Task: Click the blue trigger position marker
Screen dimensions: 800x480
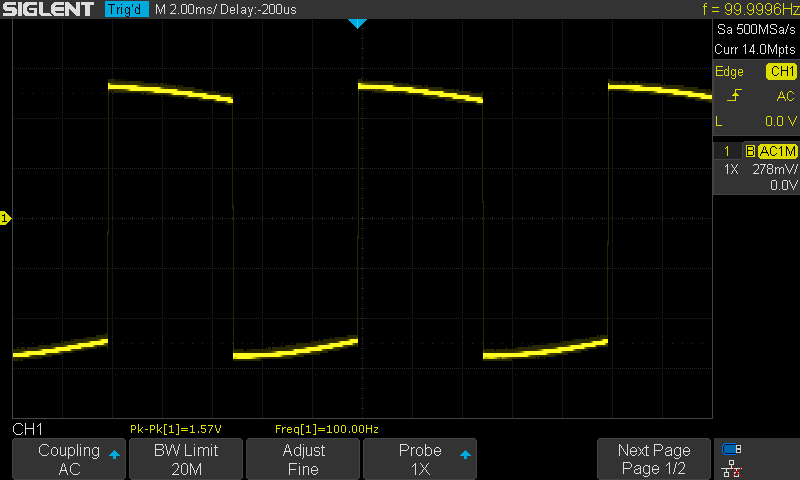Action: [x=357, y=23]
